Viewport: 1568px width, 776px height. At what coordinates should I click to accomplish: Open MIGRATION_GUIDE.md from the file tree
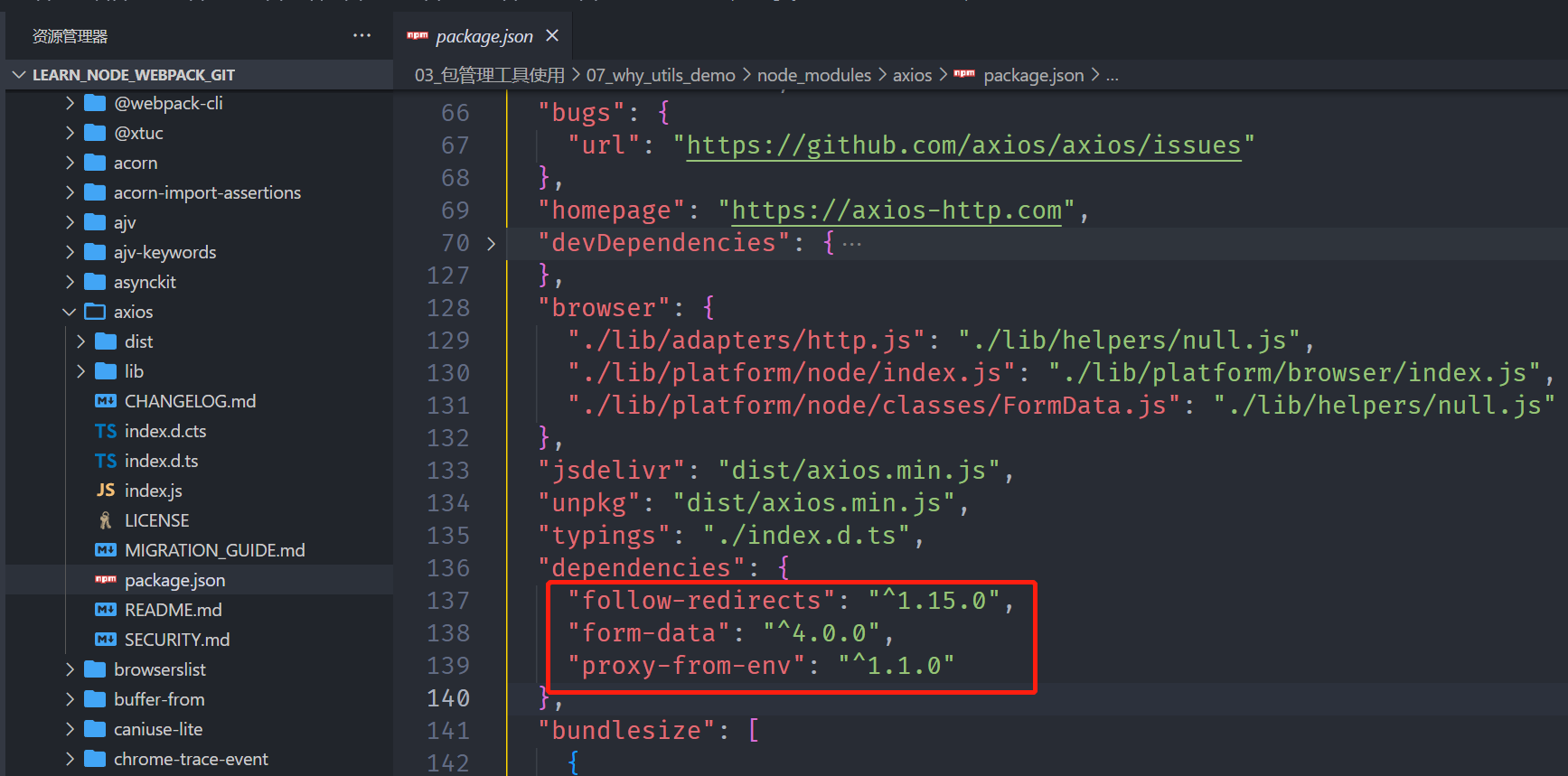coord(214,550)
